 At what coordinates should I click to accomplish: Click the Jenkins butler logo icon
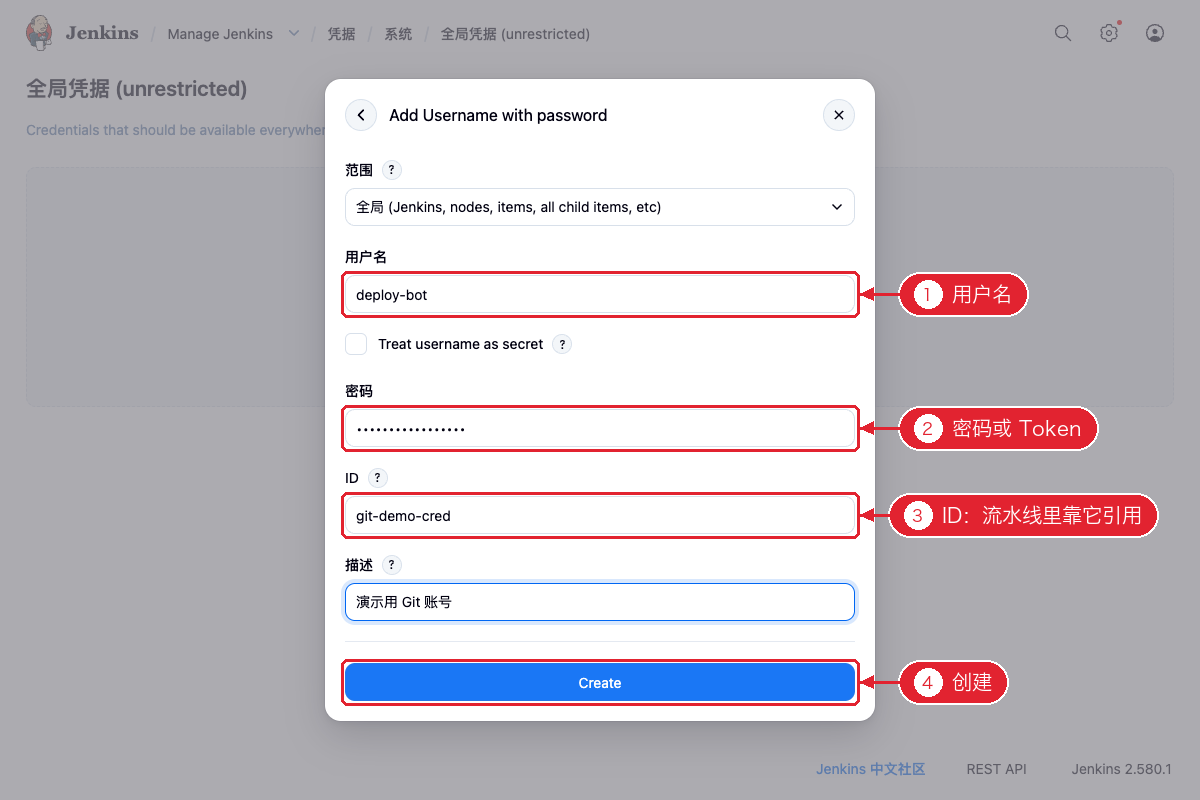click(x=39, y=33)
